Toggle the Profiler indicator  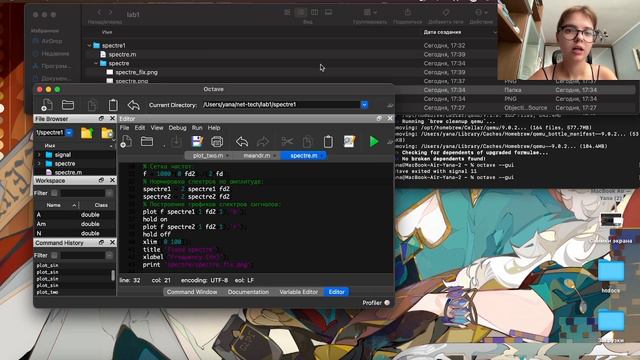point(387,303)
